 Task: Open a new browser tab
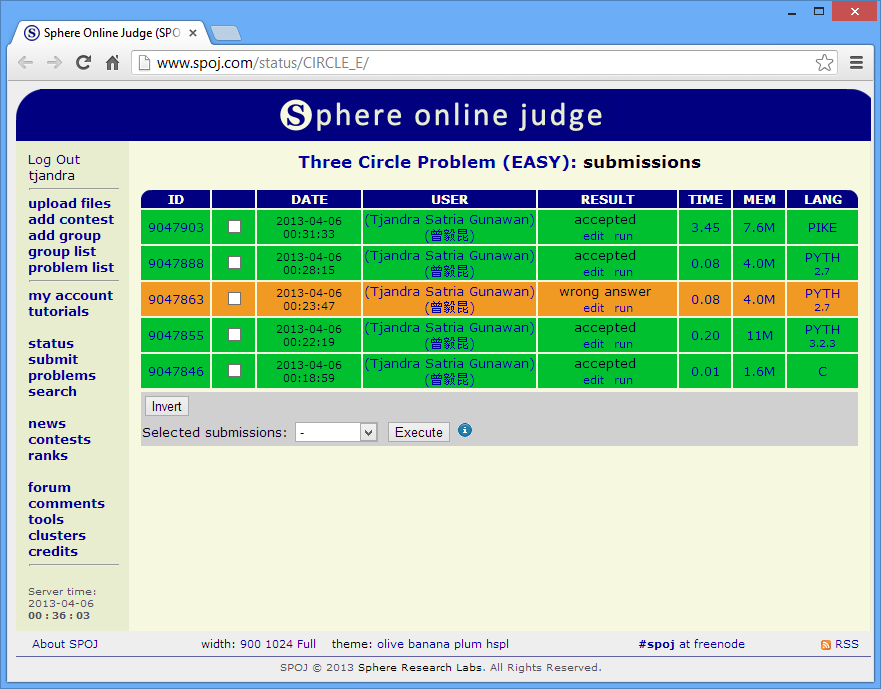click(x=226, y=33)
